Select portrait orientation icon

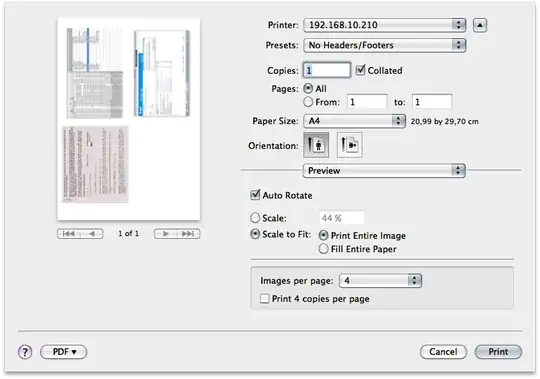point(316,145)
